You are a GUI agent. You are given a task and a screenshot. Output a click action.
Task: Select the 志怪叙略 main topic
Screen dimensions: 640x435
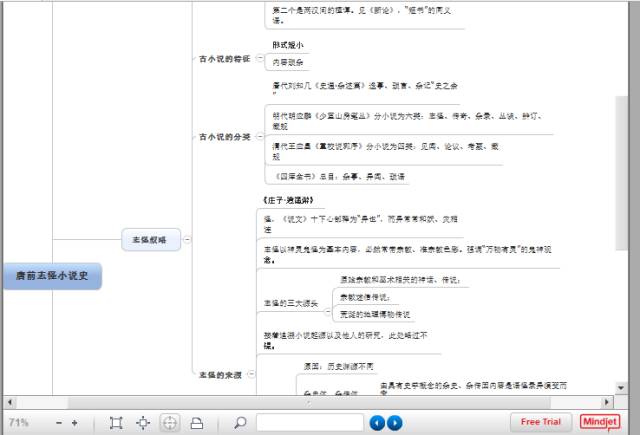click(x=151, y=240)
